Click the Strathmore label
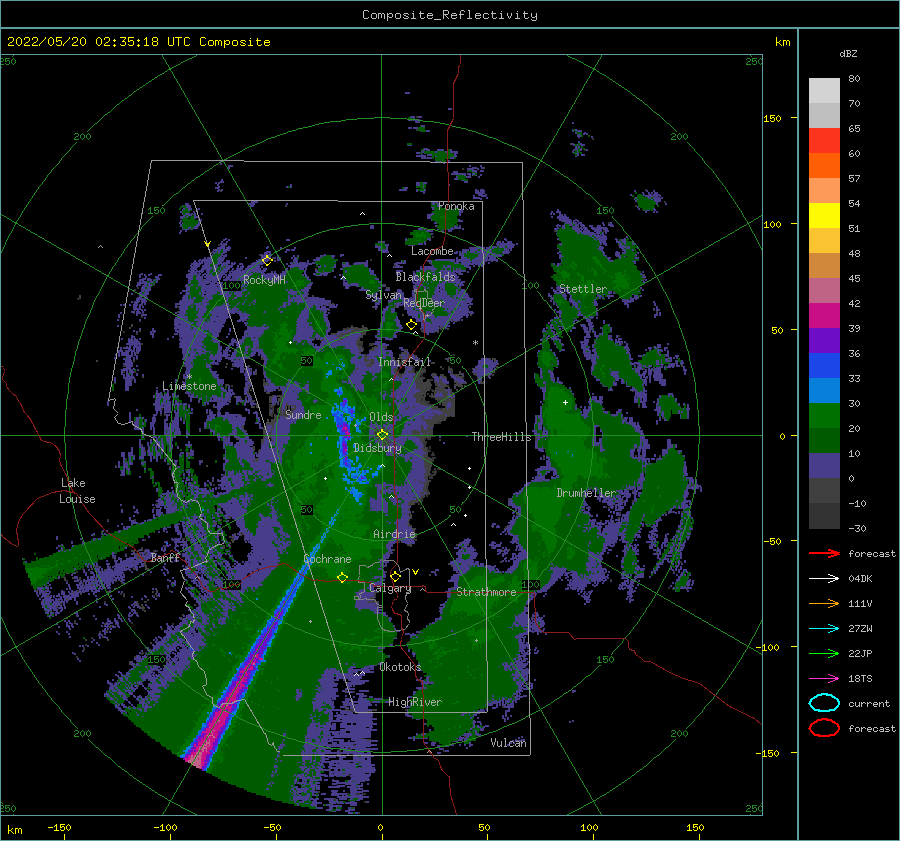This screenshot has height=841, width=900. (x=486, y=592)
